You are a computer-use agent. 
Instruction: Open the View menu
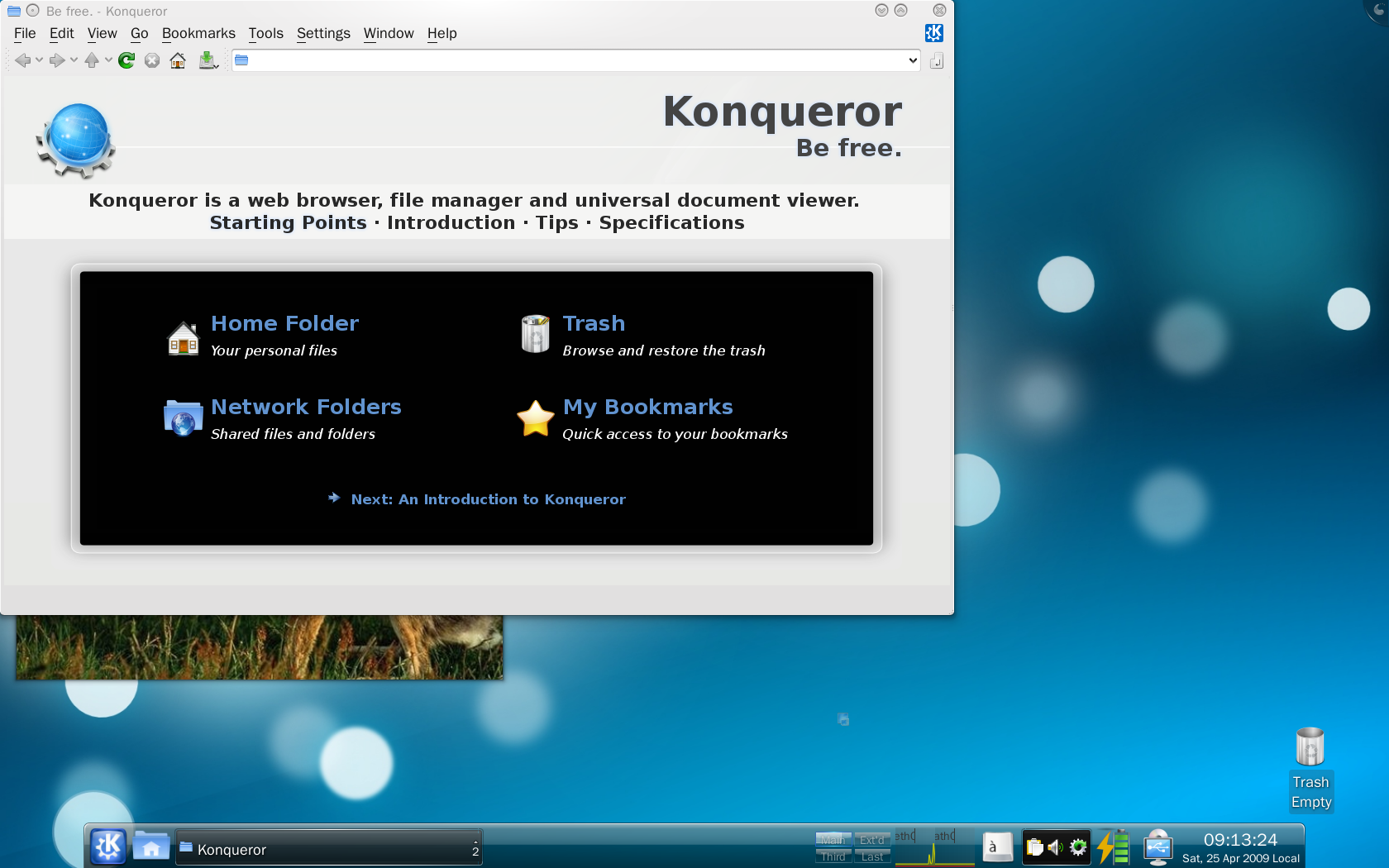103,33
